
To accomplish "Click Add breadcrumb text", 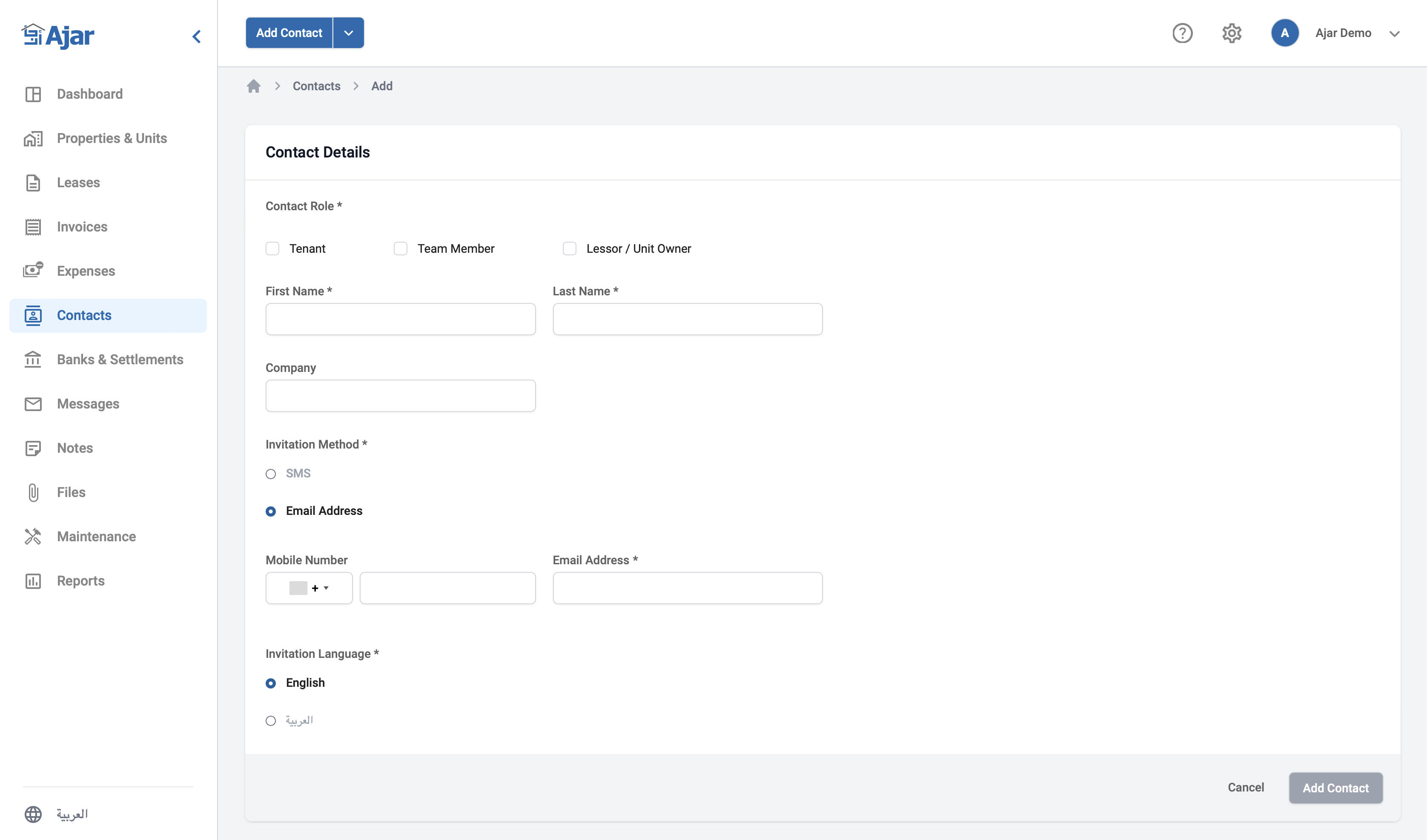I will pyautogui.click(x=382, y=86).
